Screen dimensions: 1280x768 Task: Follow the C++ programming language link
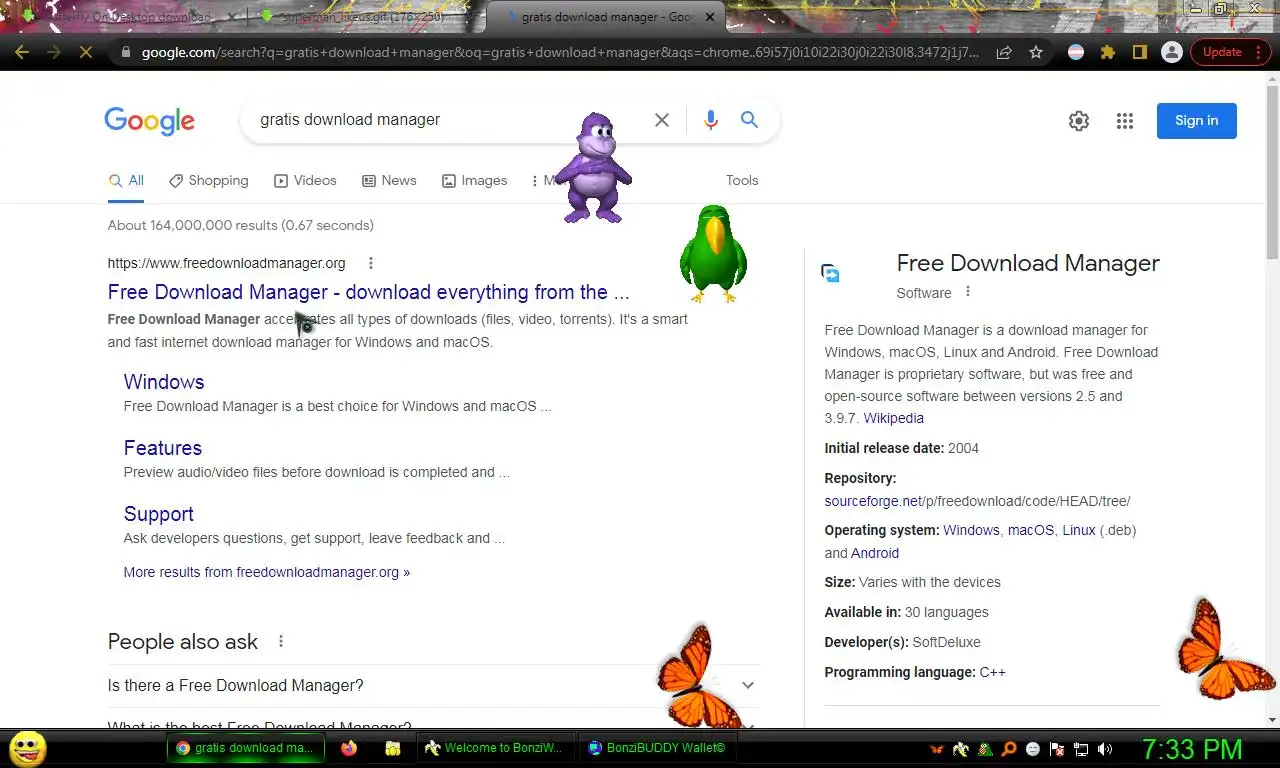click(x=993, y=672)
